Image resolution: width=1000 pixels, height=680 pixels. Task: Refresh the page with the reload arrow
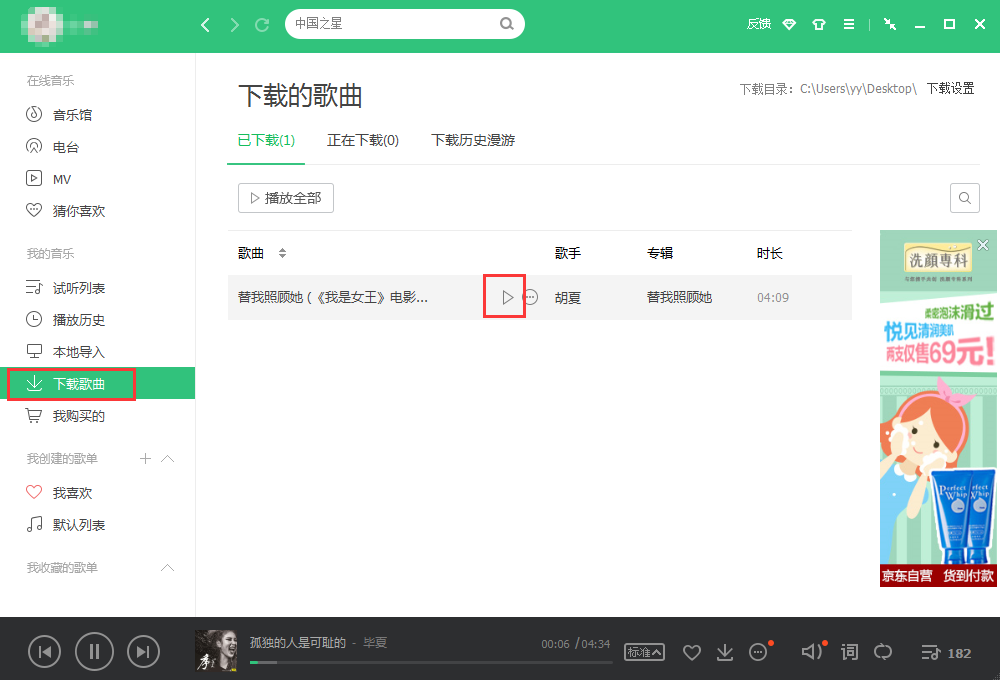click(x=262, y=25)
